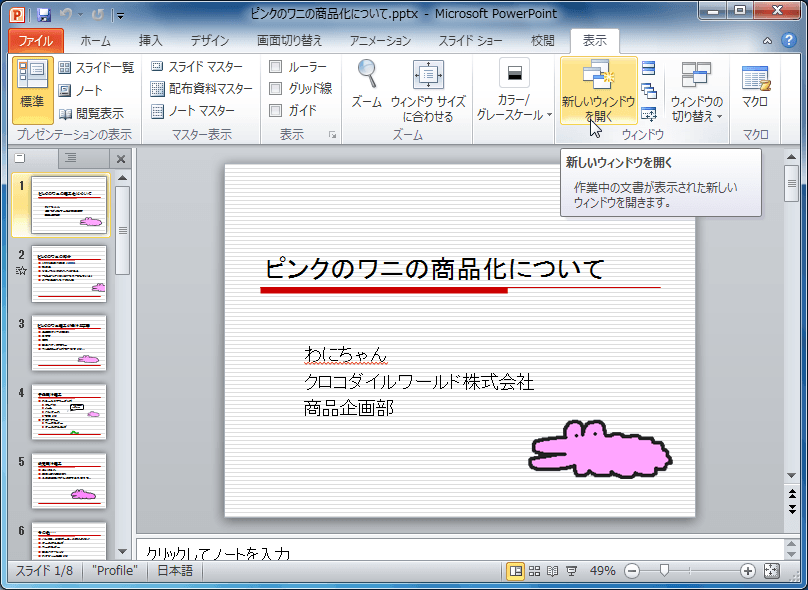
Task: Select slide 5 thumbnail
Action: (69, 481)
